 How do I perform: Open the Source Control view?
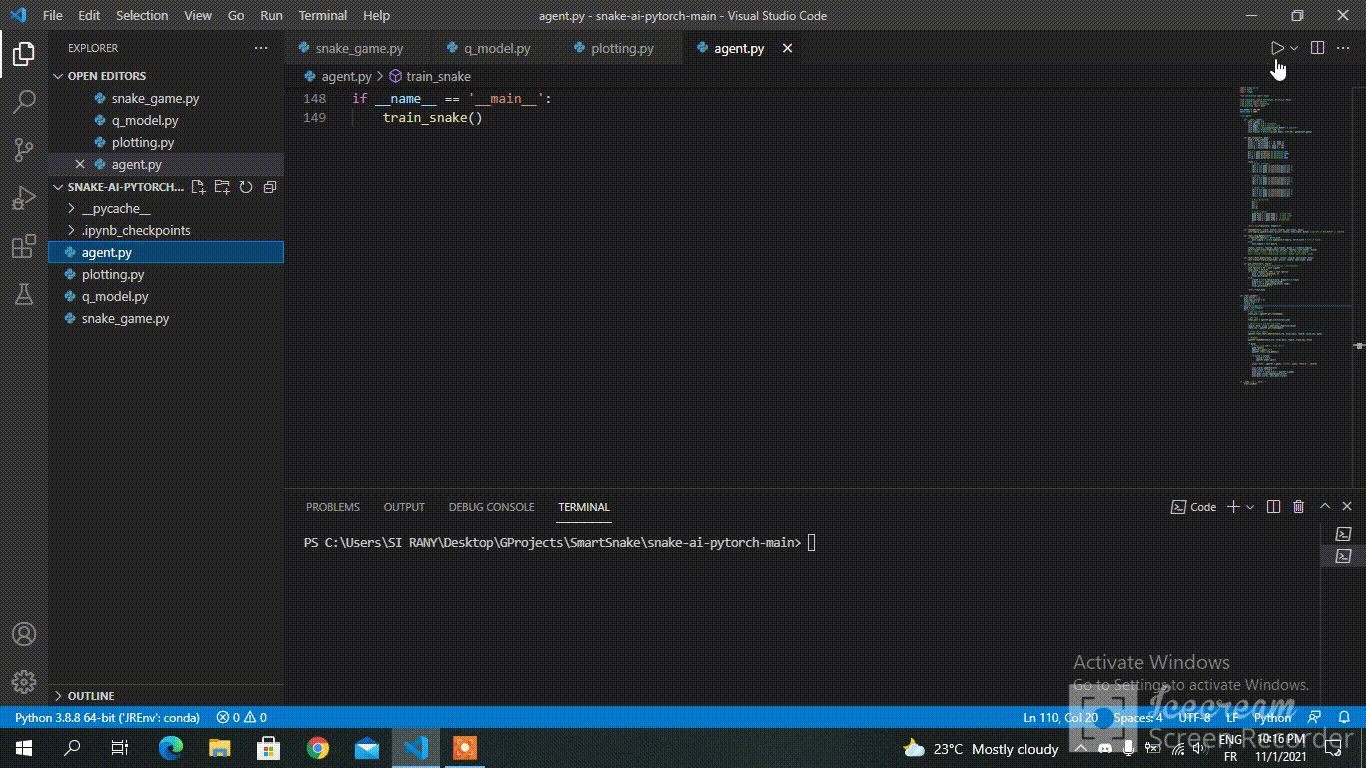tap(24, 150)
